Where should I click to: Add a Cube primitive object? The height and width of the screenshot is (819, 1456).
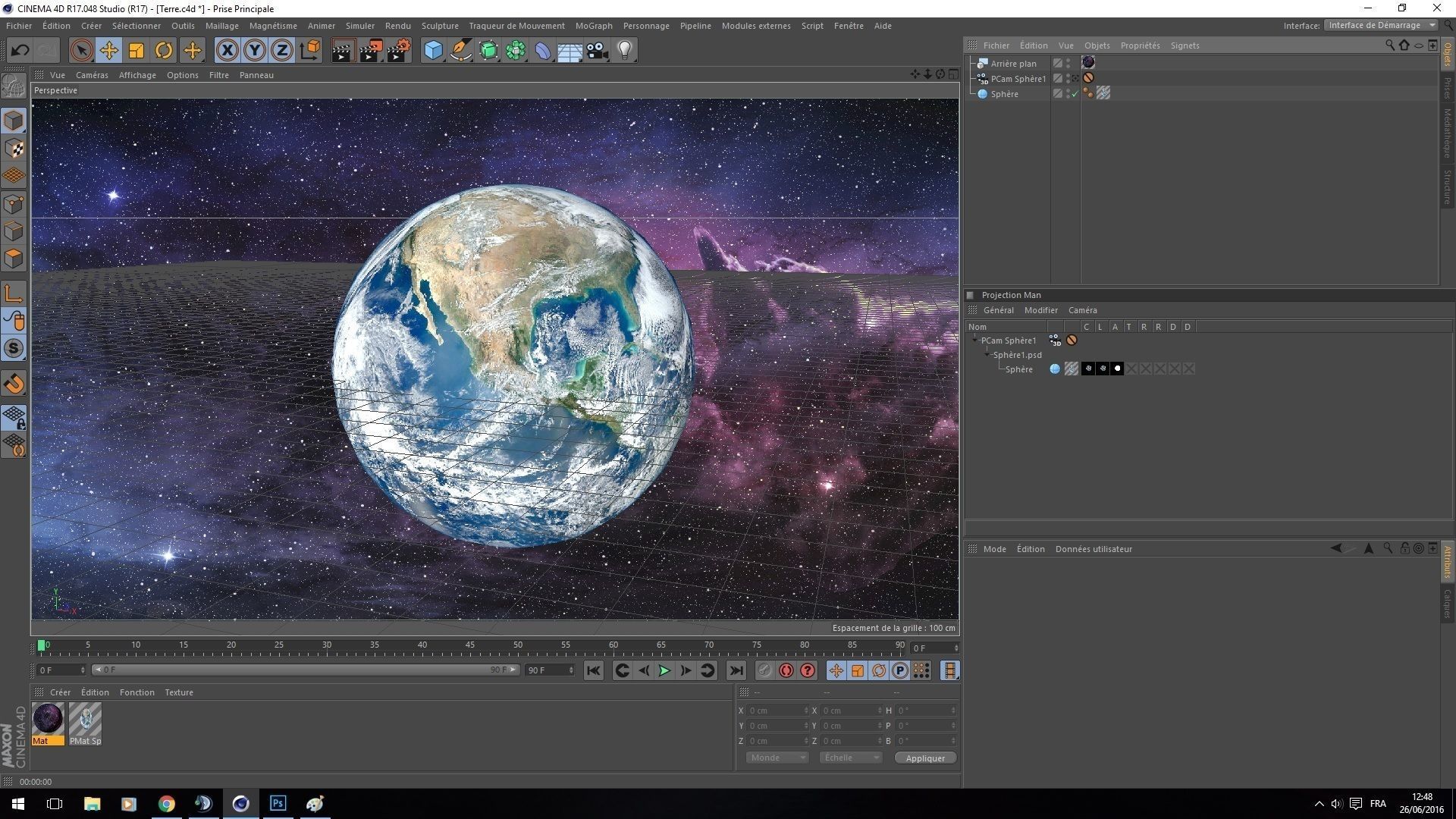tap(433, 51)
